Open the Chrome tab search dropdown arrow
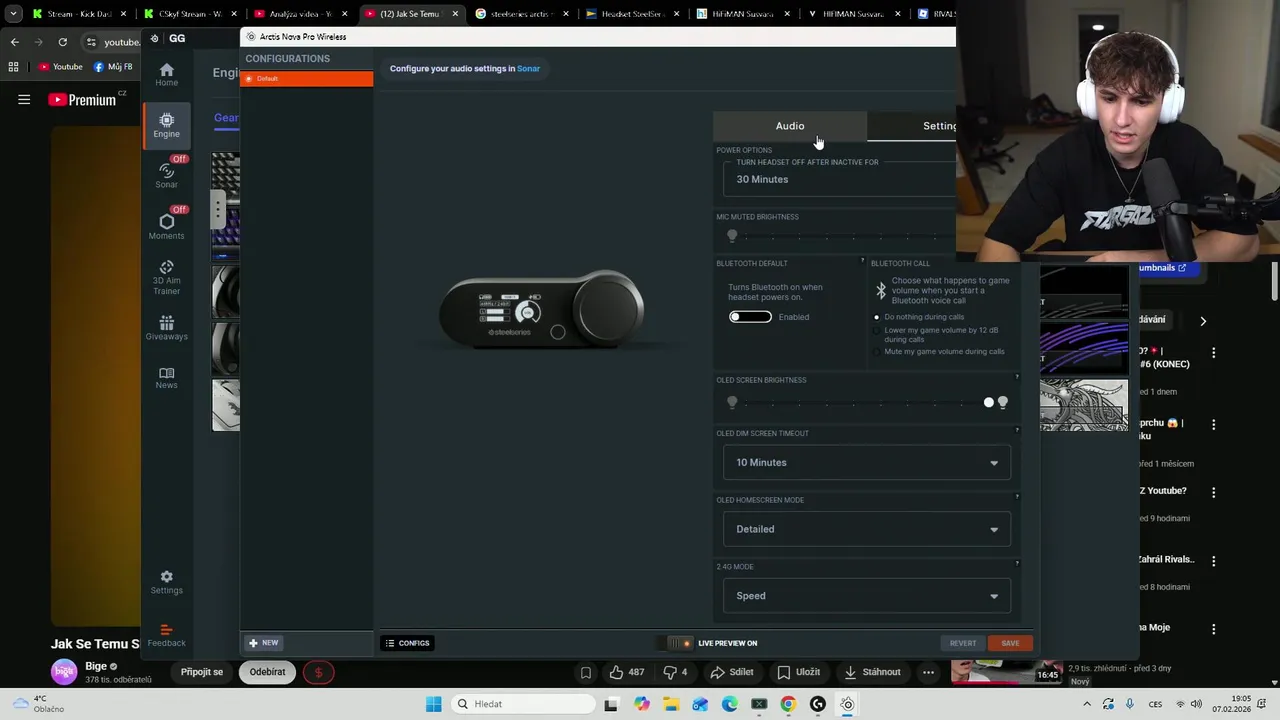The height and width of the screenshot is (720, 1280). [13, 14]
